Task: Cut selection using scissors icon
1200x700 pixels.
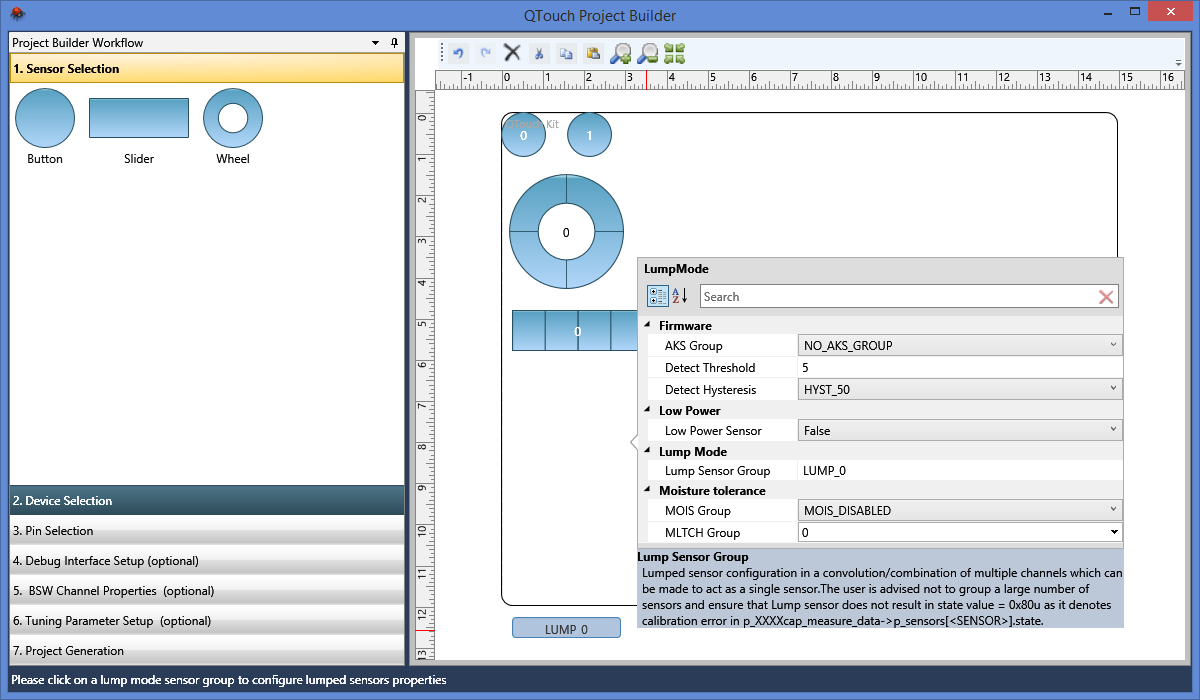Action: 539,53
